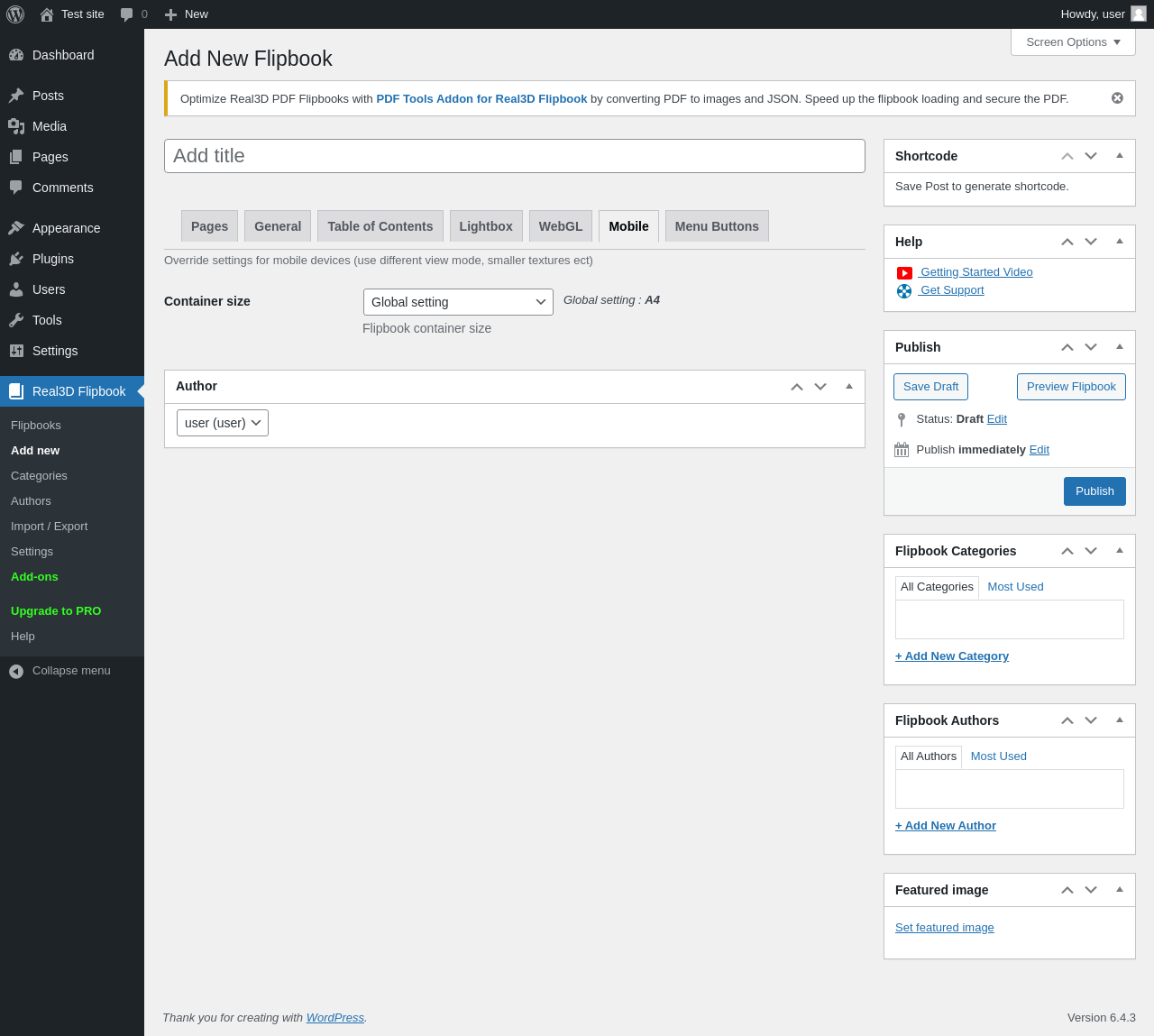The width and height of the screenshot is (1154, 1036).
Task: Move Featured image panel up
Action: coord(1067,890)
